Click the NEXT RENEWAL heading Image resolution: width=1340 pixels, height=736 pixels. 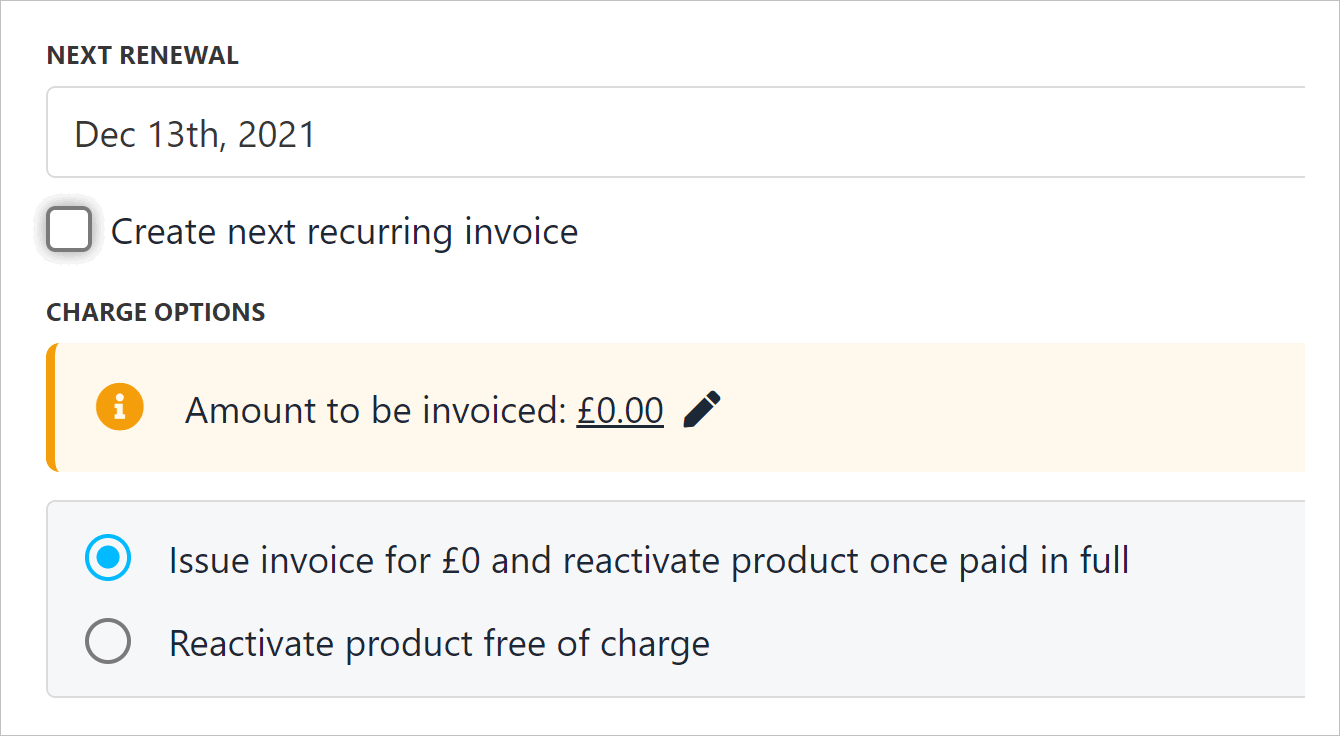(x=143, y=56)
